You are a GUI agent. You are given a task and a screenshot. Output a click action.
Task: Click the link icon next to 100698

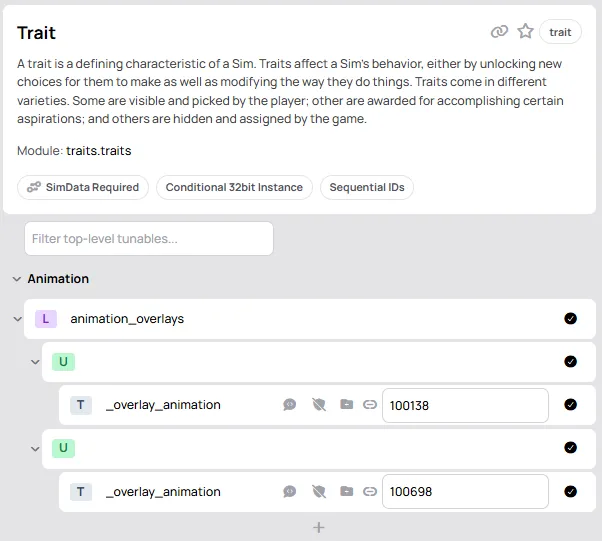[370, 491]
